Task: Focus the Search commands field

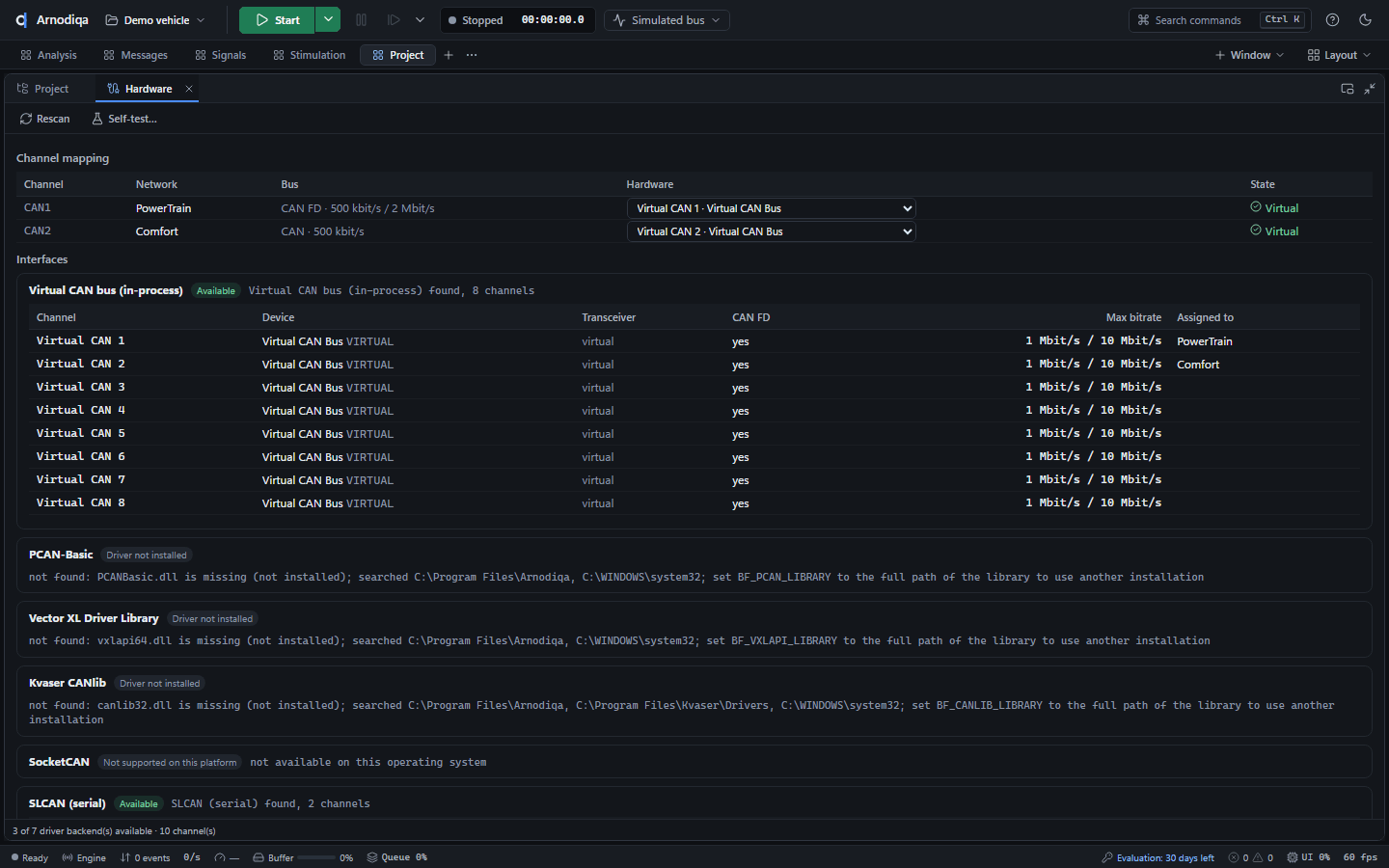Action: click(1219, 20)
